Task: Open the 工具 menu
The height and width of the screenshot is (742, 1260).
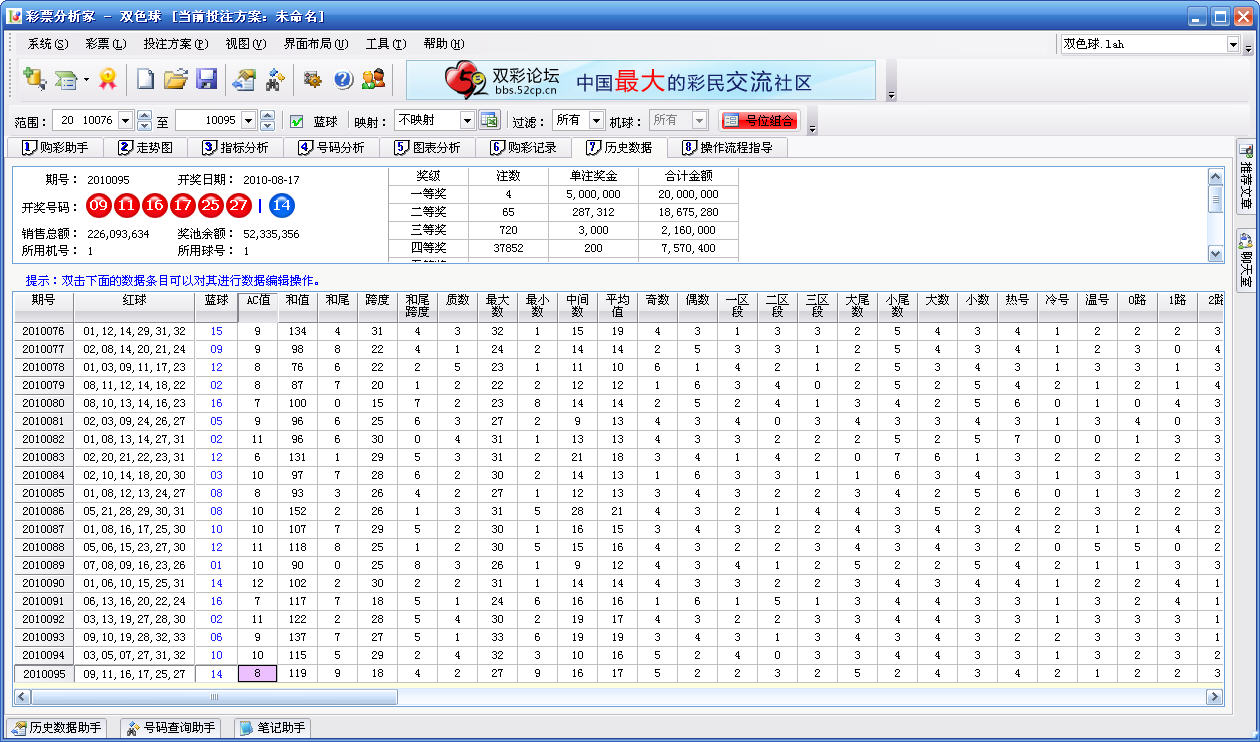Action: [x=385, y=44]
